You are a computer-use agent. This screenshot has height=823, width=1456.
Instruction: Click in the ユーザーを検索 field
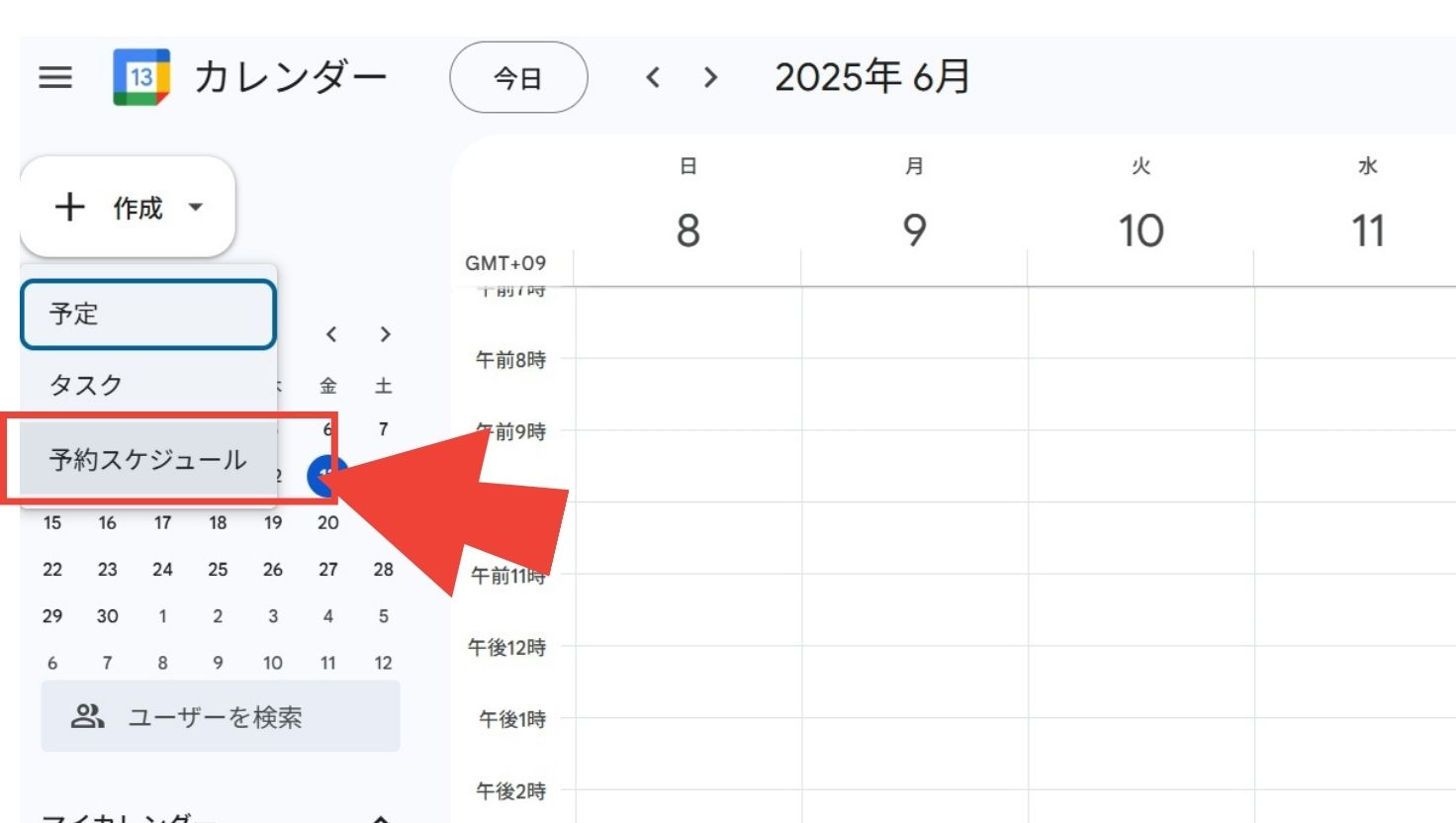click(221, 716)
